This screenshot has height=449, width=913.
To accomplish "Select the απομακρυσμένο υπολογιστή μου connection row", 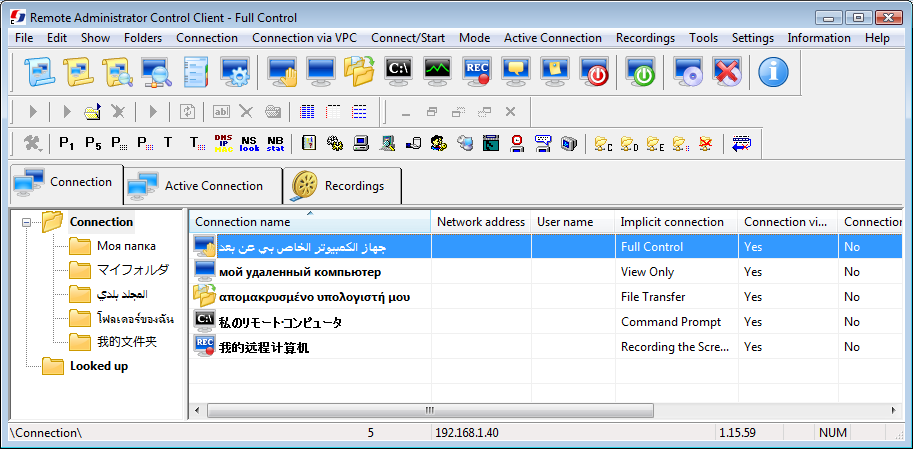I will coord(546,297).
